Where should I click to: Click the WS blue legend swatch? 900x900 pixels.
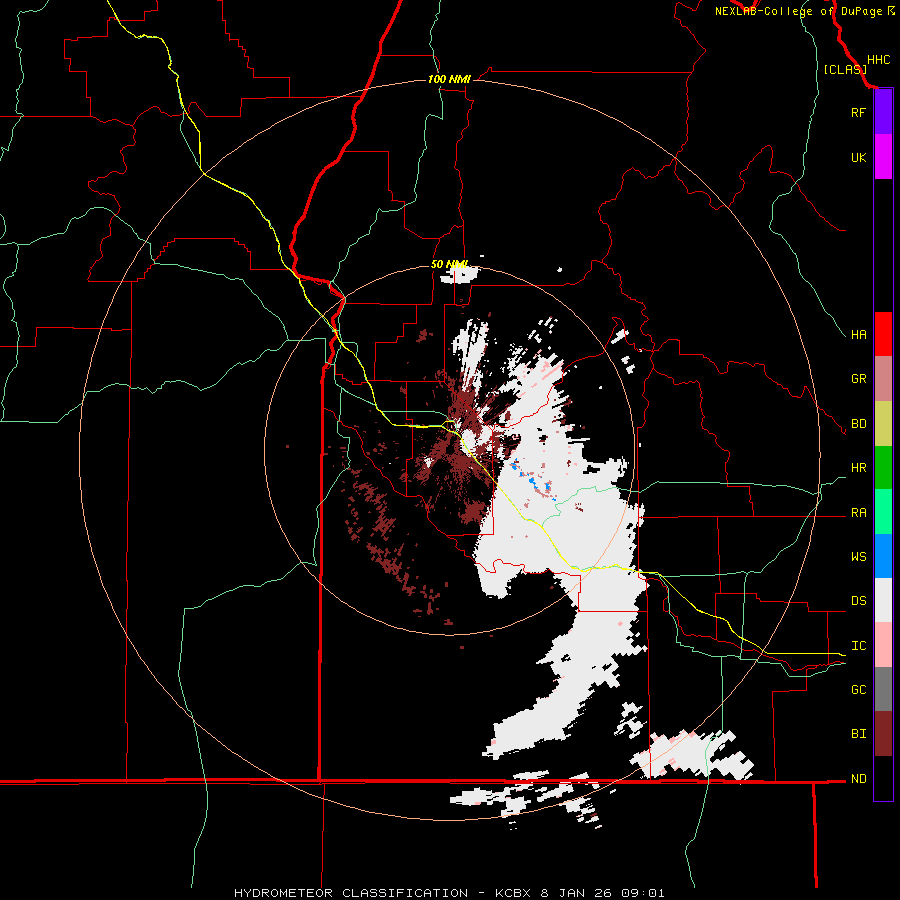coord(883,556)
